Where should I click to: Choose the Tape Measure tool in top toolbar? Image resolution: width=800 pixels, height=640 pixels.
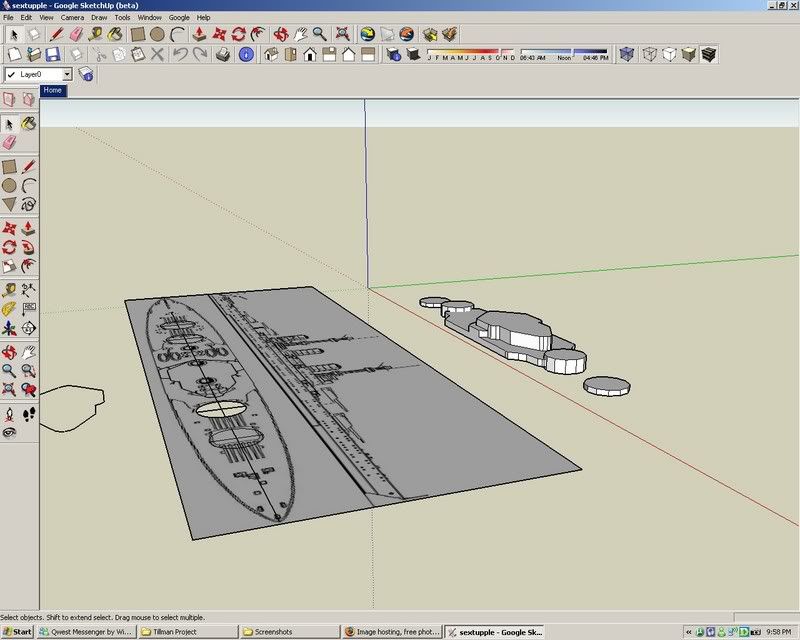coord(95,35)
